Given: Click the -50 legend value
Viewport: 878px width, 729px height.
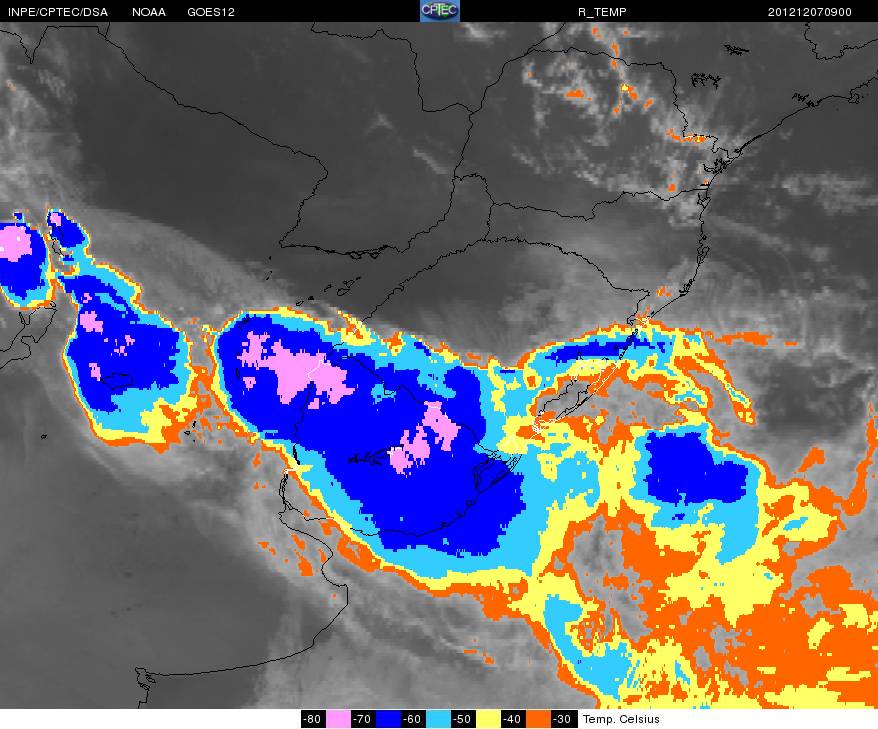Looking at the screenshot, I should click(463, 719).
